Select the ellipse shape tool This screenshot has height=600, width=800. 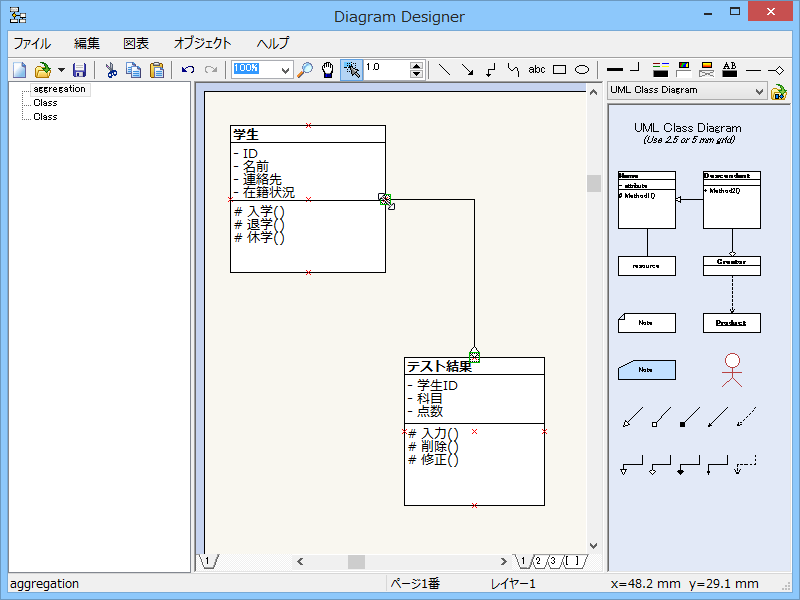tap(582, 70)
